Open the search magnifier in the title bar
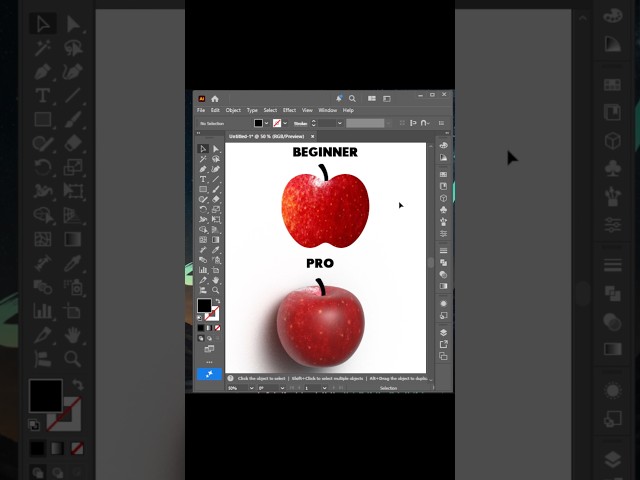This screenshot has width=640, height=480. click(352, 99)
